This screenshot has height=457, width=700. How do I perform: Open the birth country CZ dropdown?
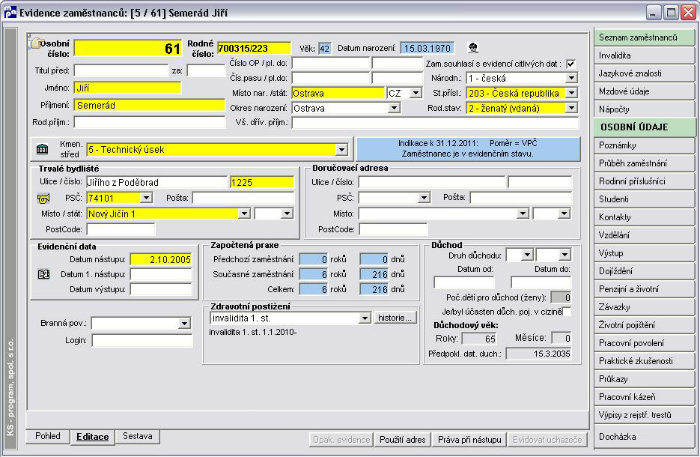point(416,93)
